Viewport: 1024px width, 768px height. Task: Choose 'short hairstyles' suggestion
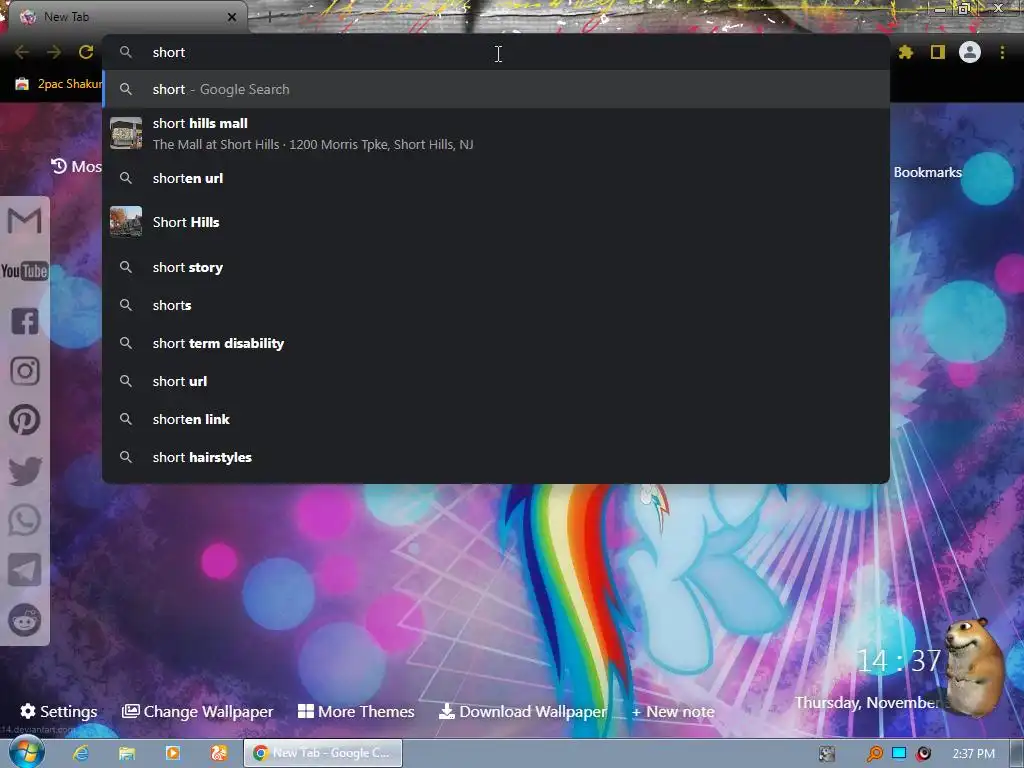click(x=496, y=457)
